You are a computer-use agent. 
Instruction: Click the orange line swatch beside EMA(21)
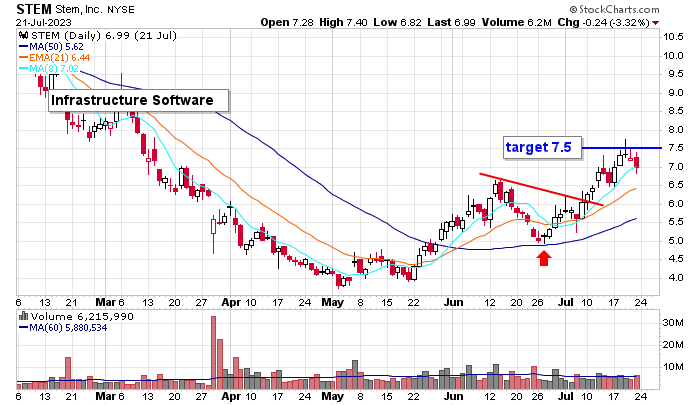(24, 58)
